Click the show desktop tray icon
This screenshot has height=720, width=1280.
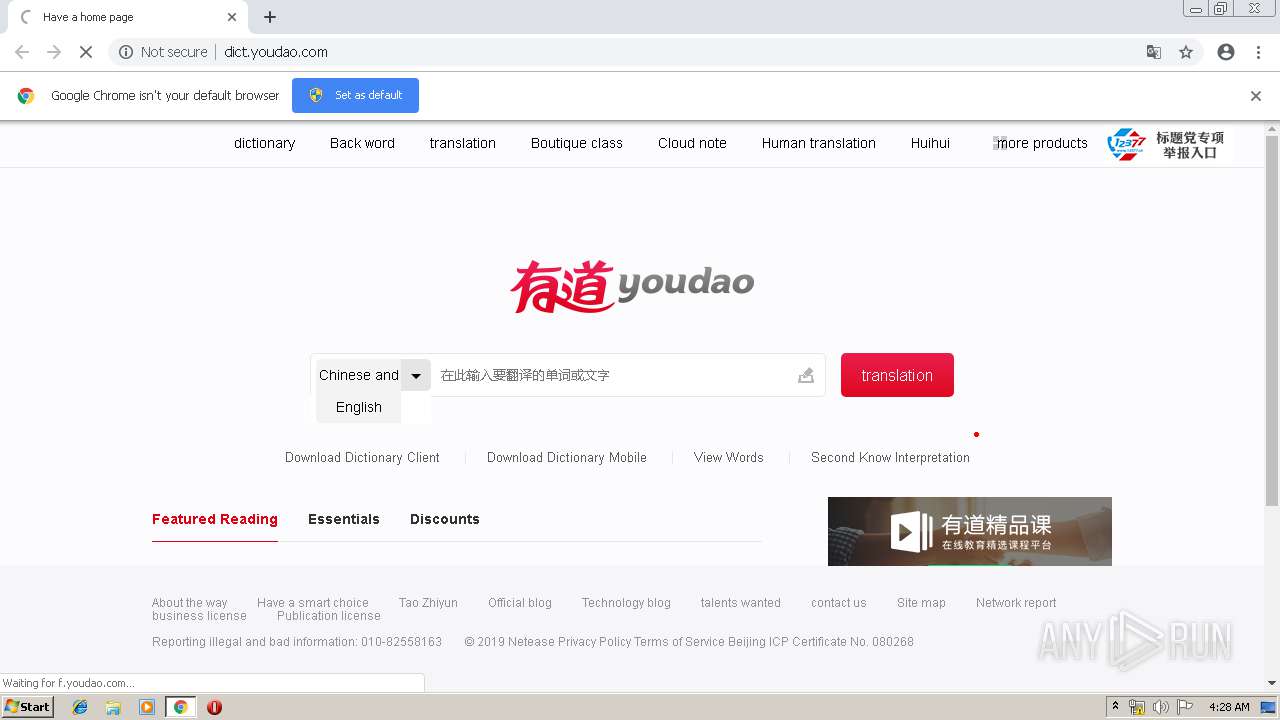1268,707
